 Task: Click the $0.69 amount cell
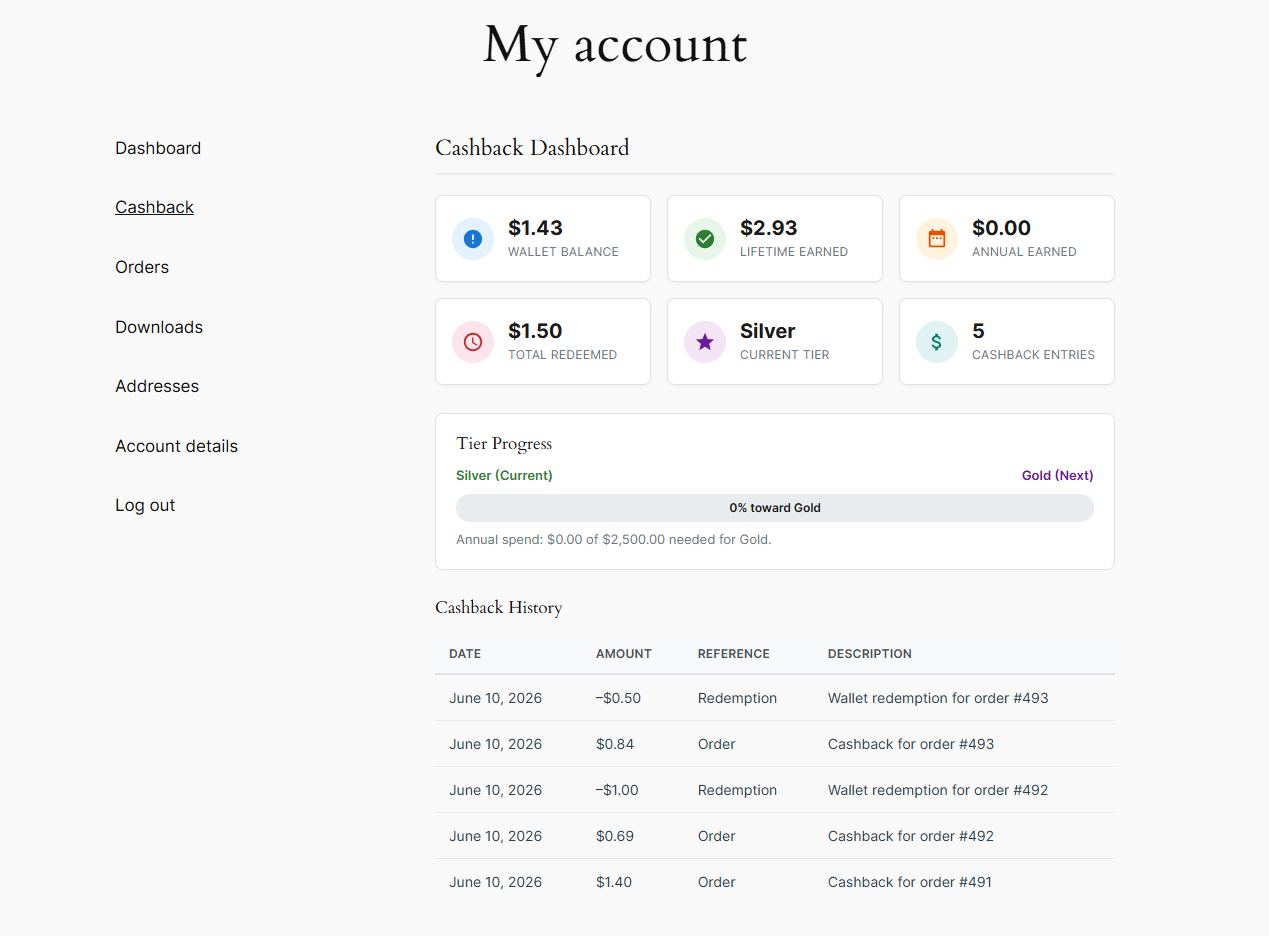pos(615,836)
